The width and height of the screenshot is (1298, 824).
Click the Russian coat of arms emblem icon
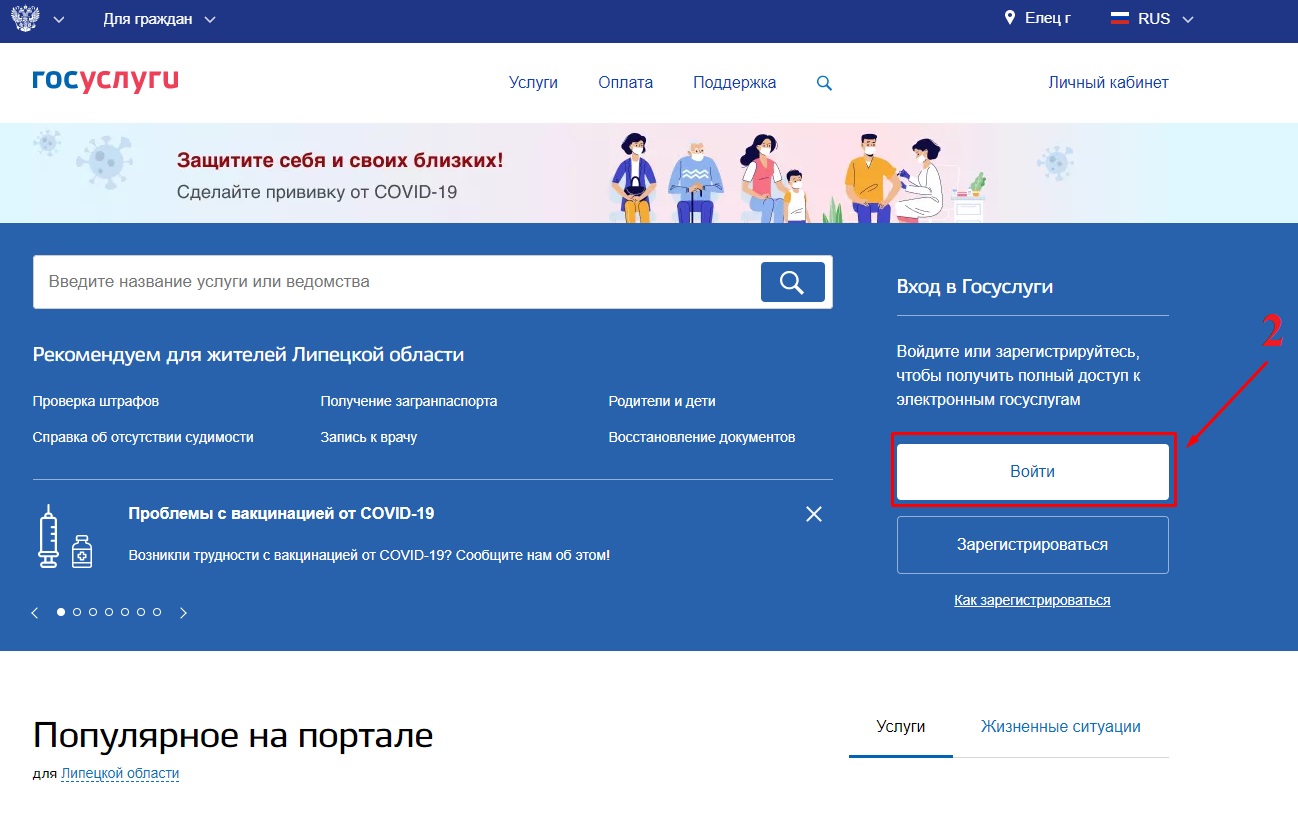pos(25,19)
